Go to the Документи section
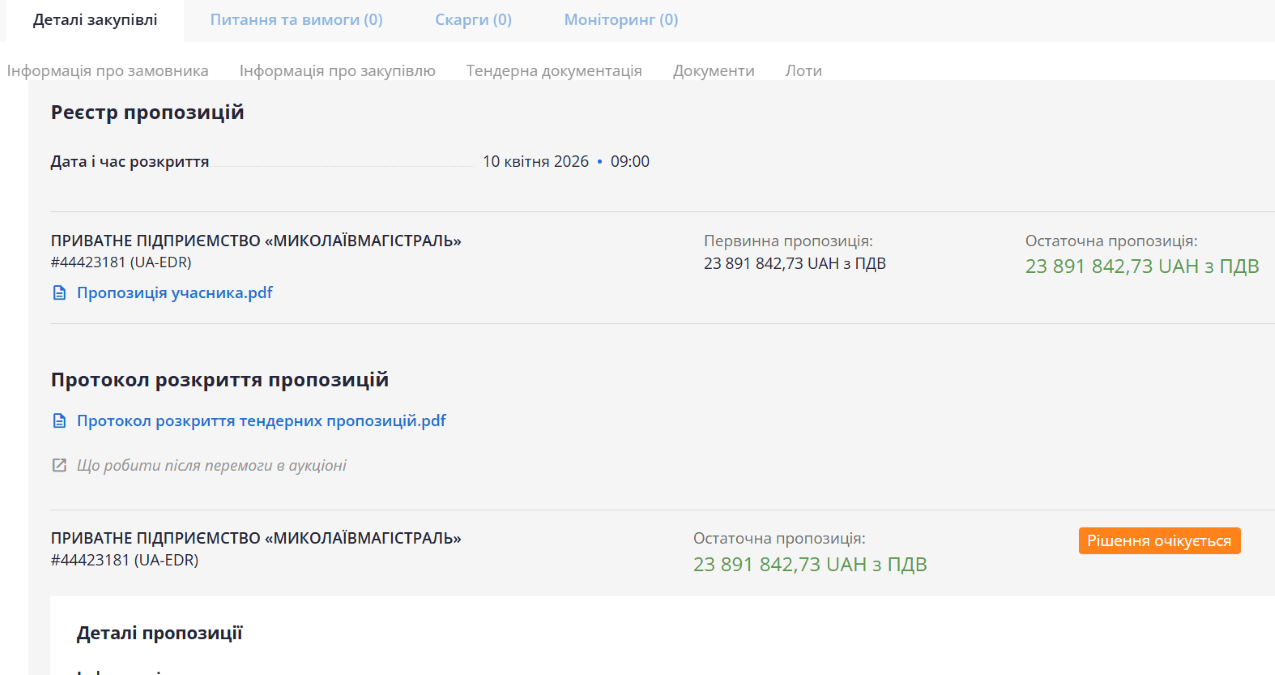The width and height of the screenshot is (1275, 675). pyautogui.click(x=713, y=71)
